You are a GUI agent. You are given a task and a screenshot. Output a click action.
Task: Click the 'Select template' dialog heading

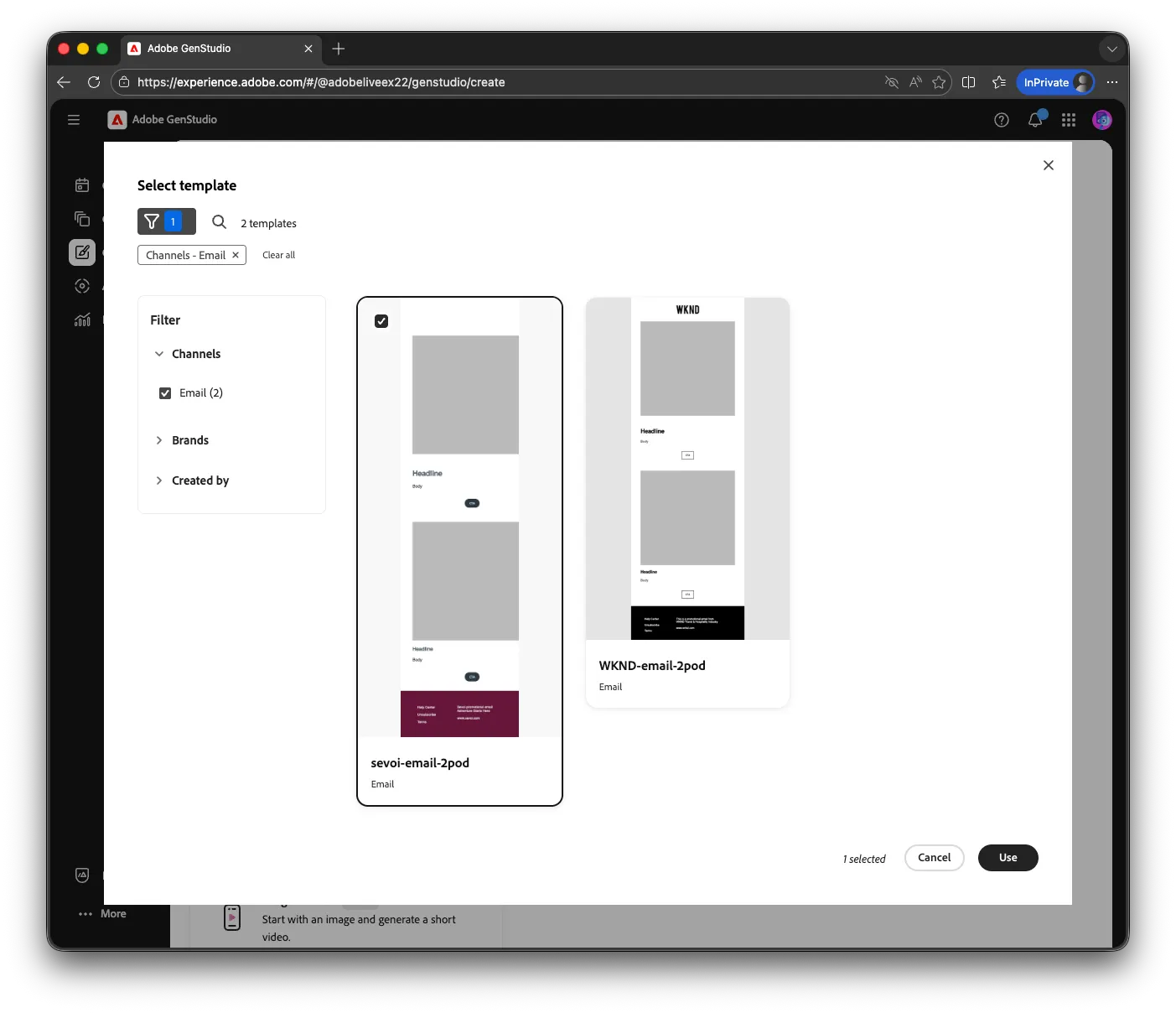tap(187, 185)
